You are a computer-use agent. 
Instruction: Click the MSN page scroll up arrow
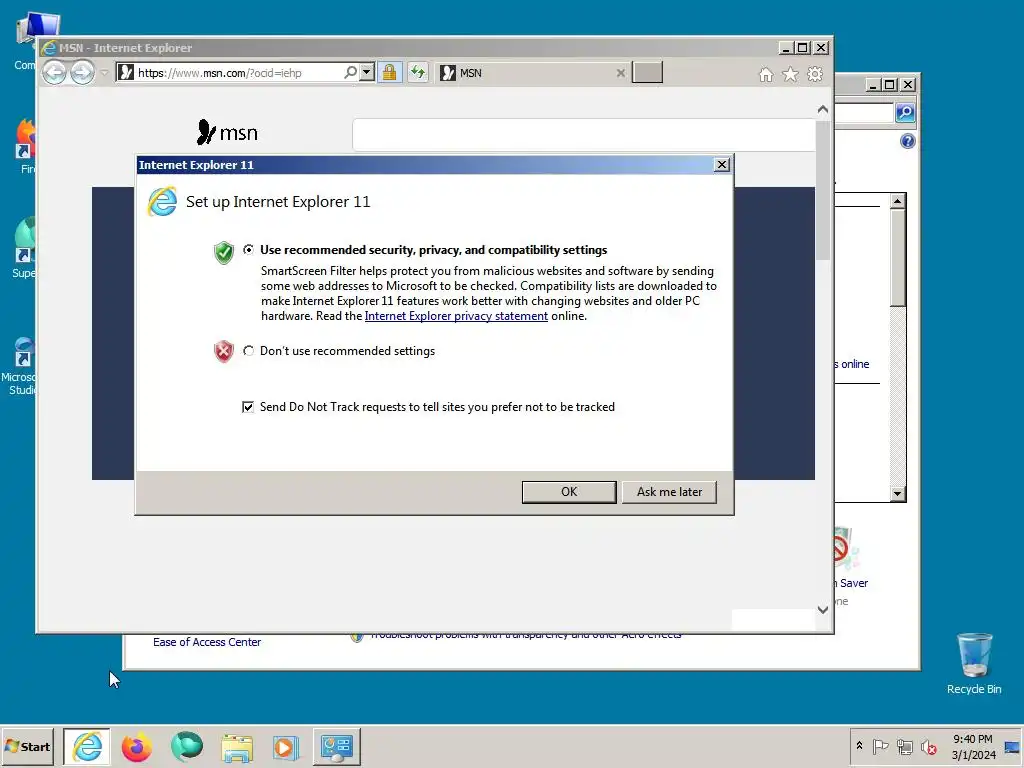tap(823, 109)
